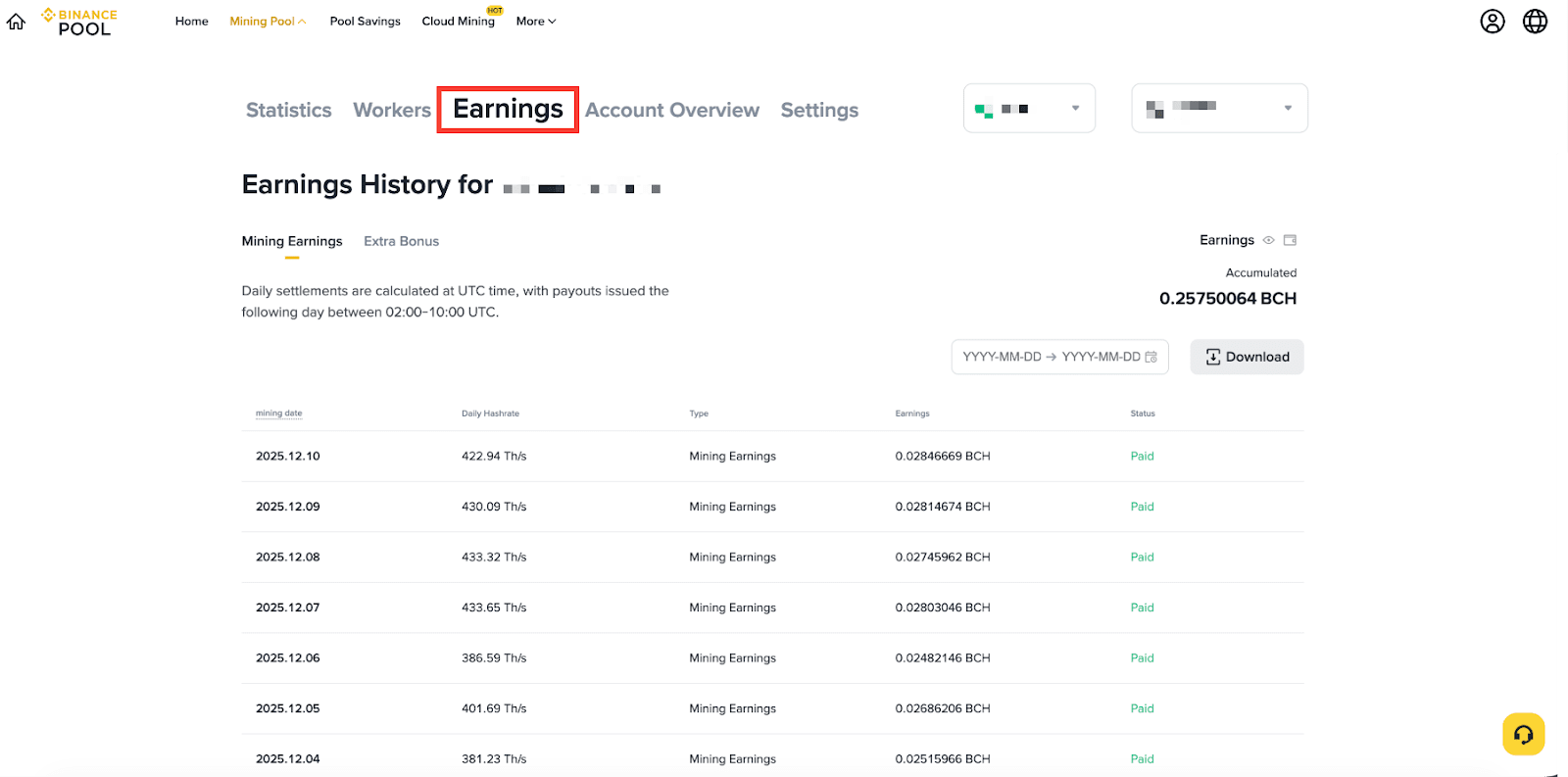Click the 386.59 Th/s hashrate value
Screen dimensions: 1568x777
(494, 658)
